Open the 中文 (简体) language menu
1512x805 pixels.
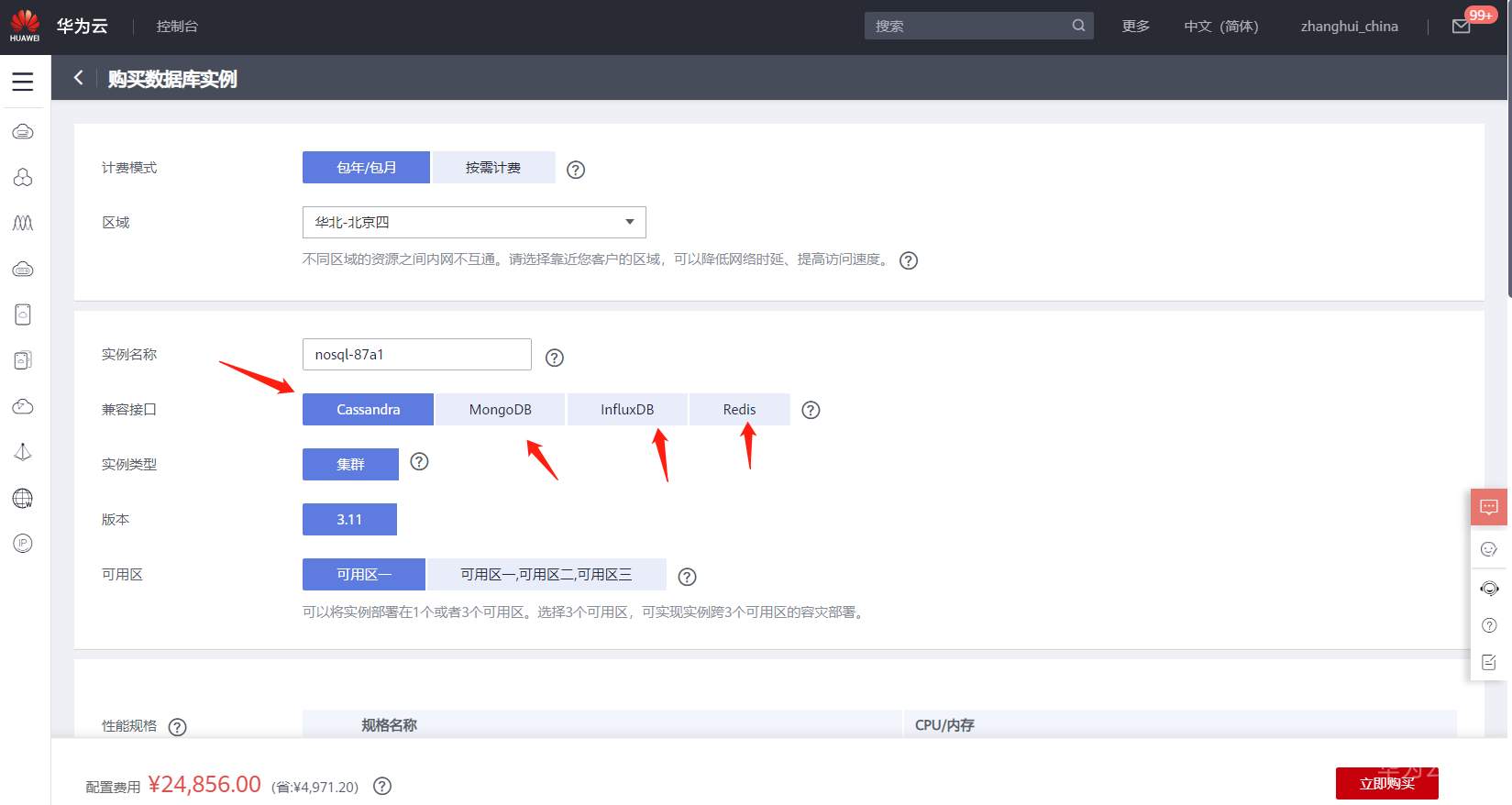pos(1220,27)
